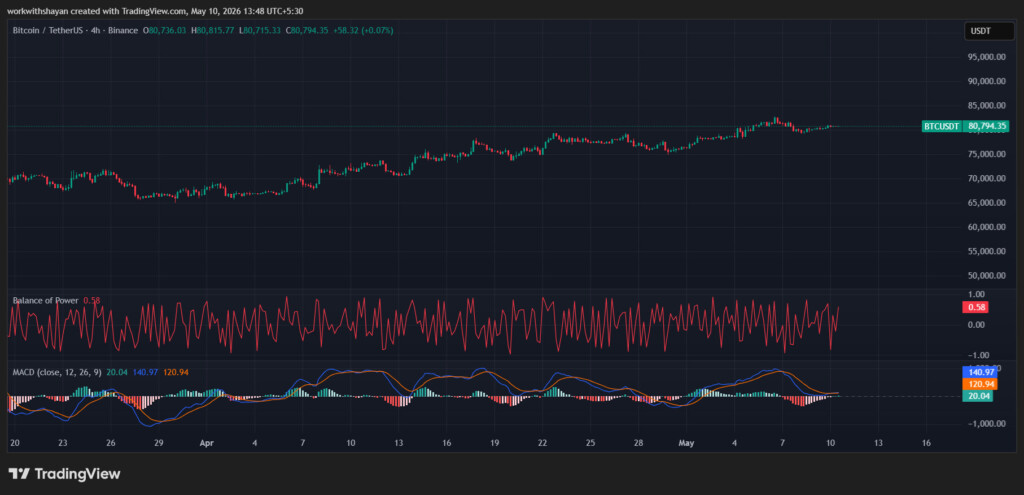Click the 25 date axis label
Image resolution: width=1024 pixels, height=495 pixels.
pyautogui.click(x=590, y=443)
